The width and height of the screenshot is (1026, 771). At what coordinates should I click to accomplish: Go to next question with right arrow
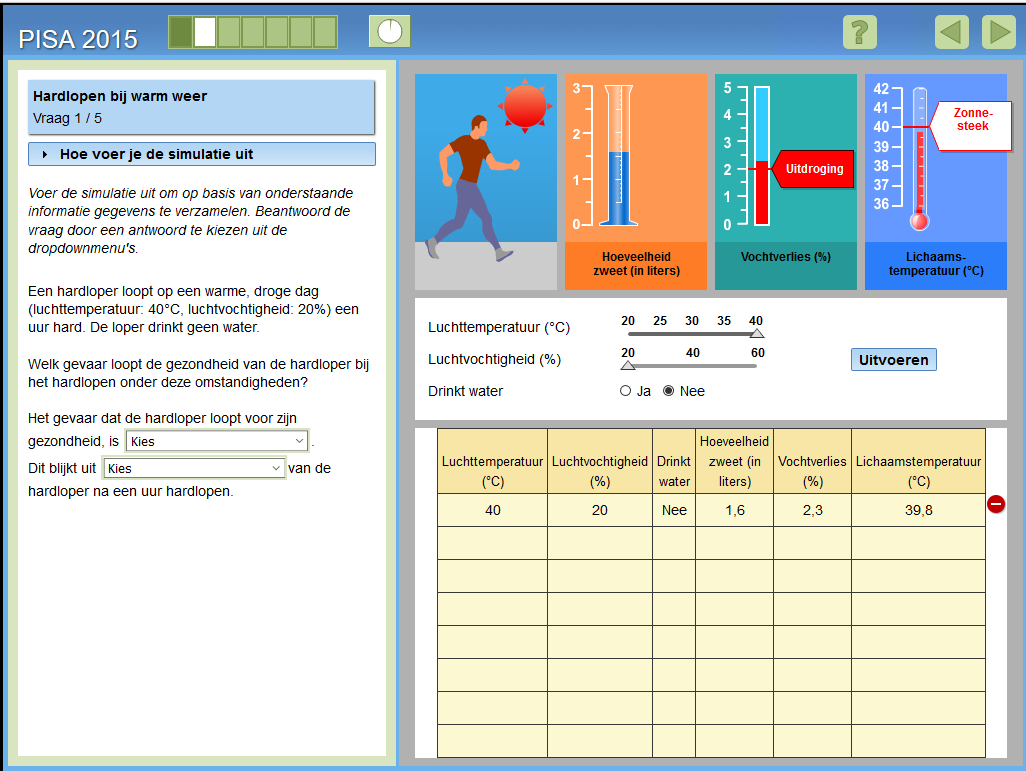tap(998, 33)
